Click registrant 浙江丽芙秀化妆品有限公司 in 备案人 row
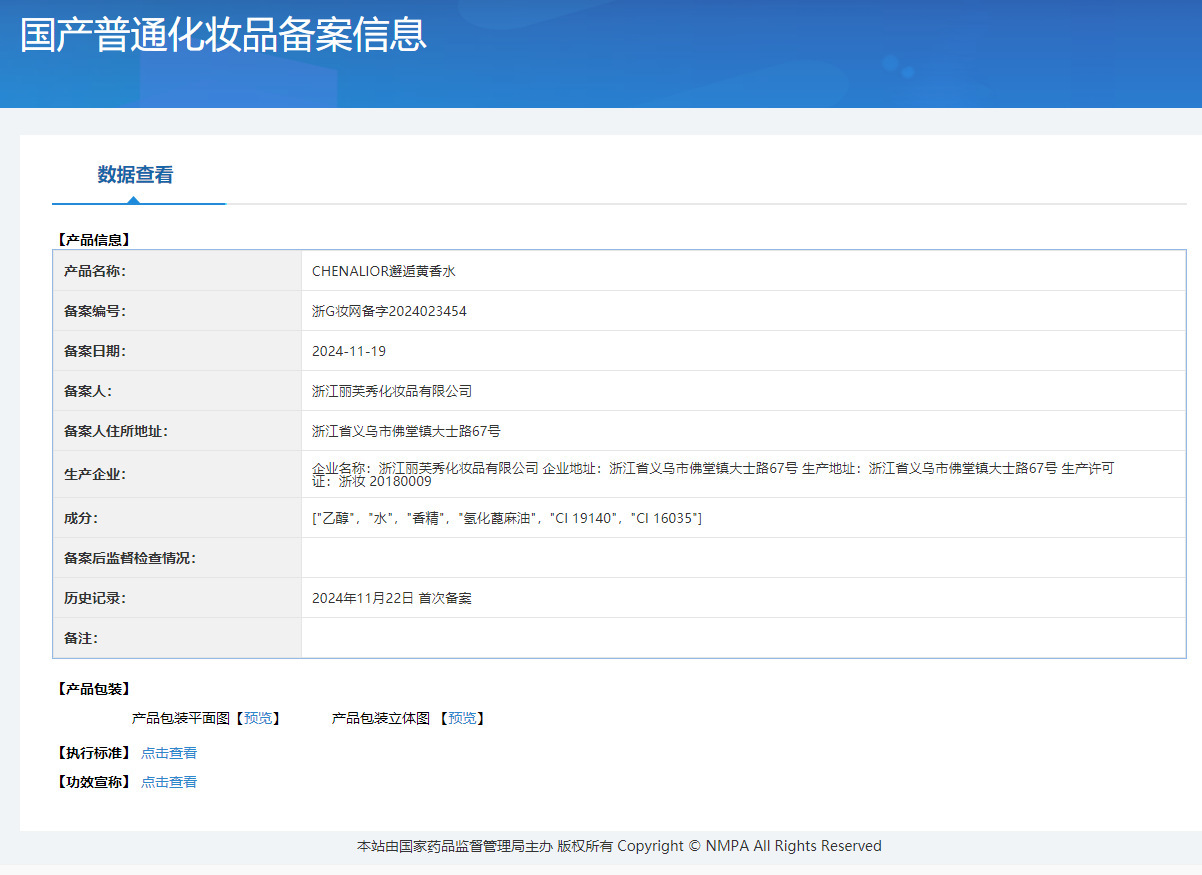Screen dimensions: 1202x875 click(x=392, y=391)
